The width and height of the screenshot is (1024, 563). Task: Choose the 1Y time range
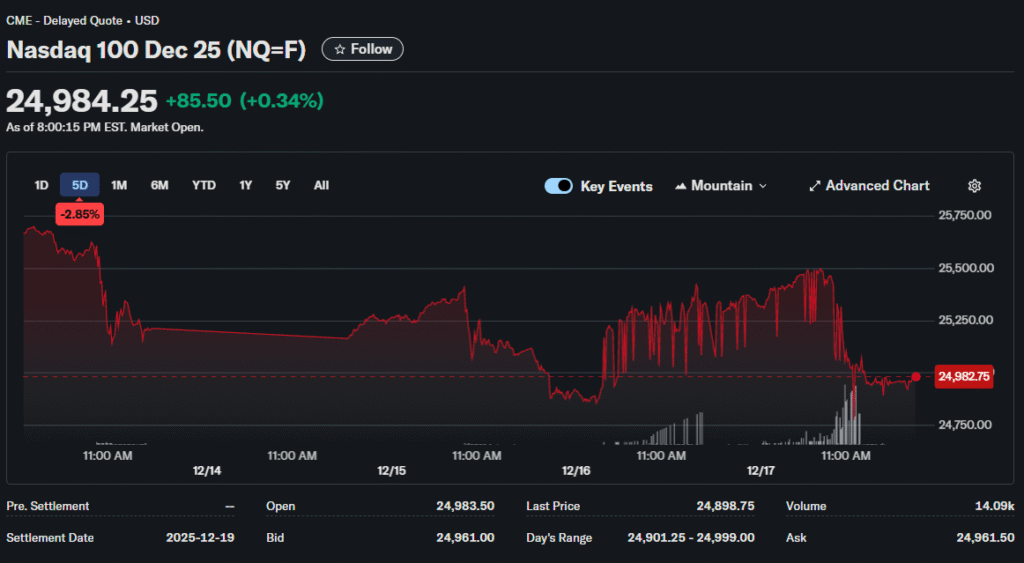pos(245,185)
